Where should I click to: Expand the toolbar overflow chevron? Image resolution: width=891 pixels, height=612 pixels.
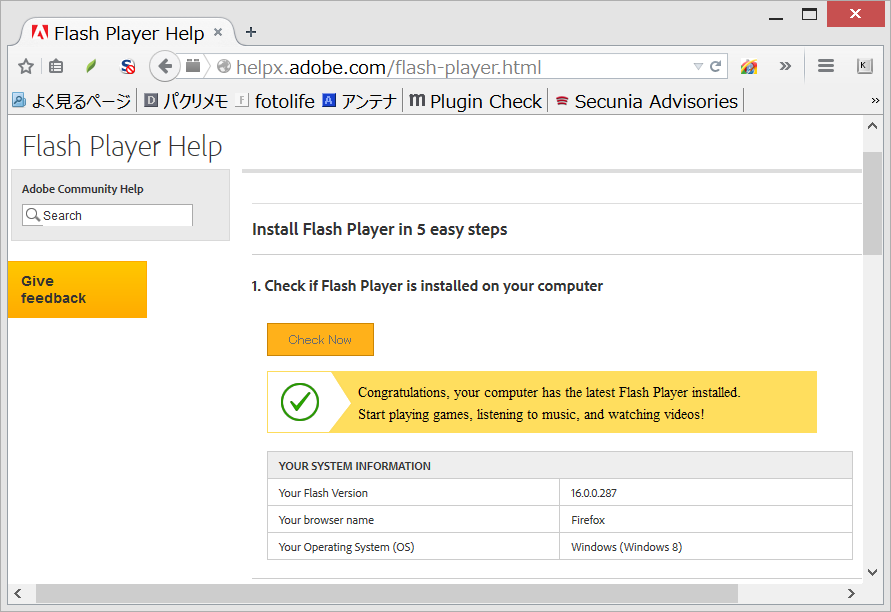click(785, 66)
